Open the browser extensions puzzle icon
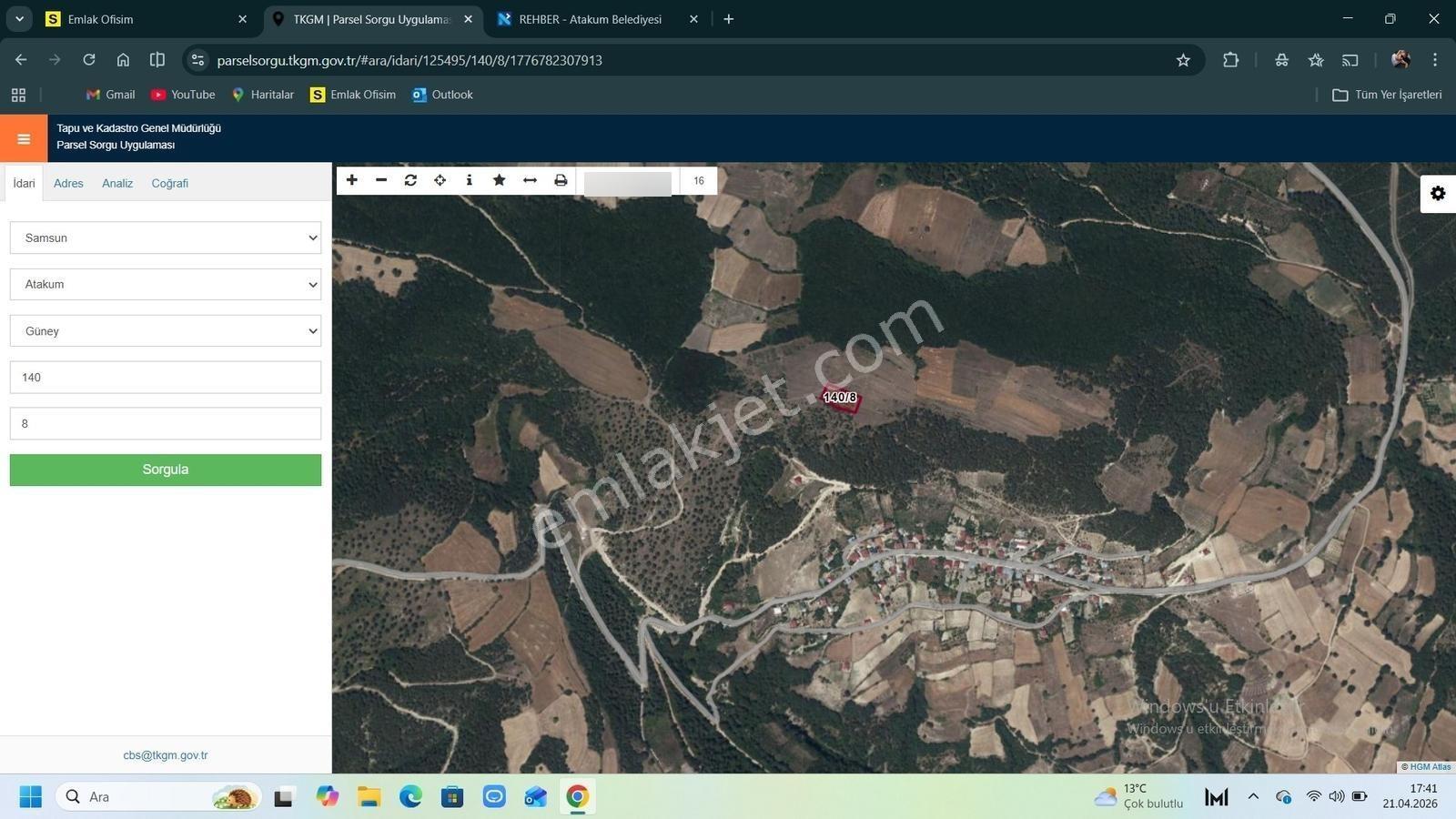This screenshot has height=819, width=1456. click(x=1230, y=60)
